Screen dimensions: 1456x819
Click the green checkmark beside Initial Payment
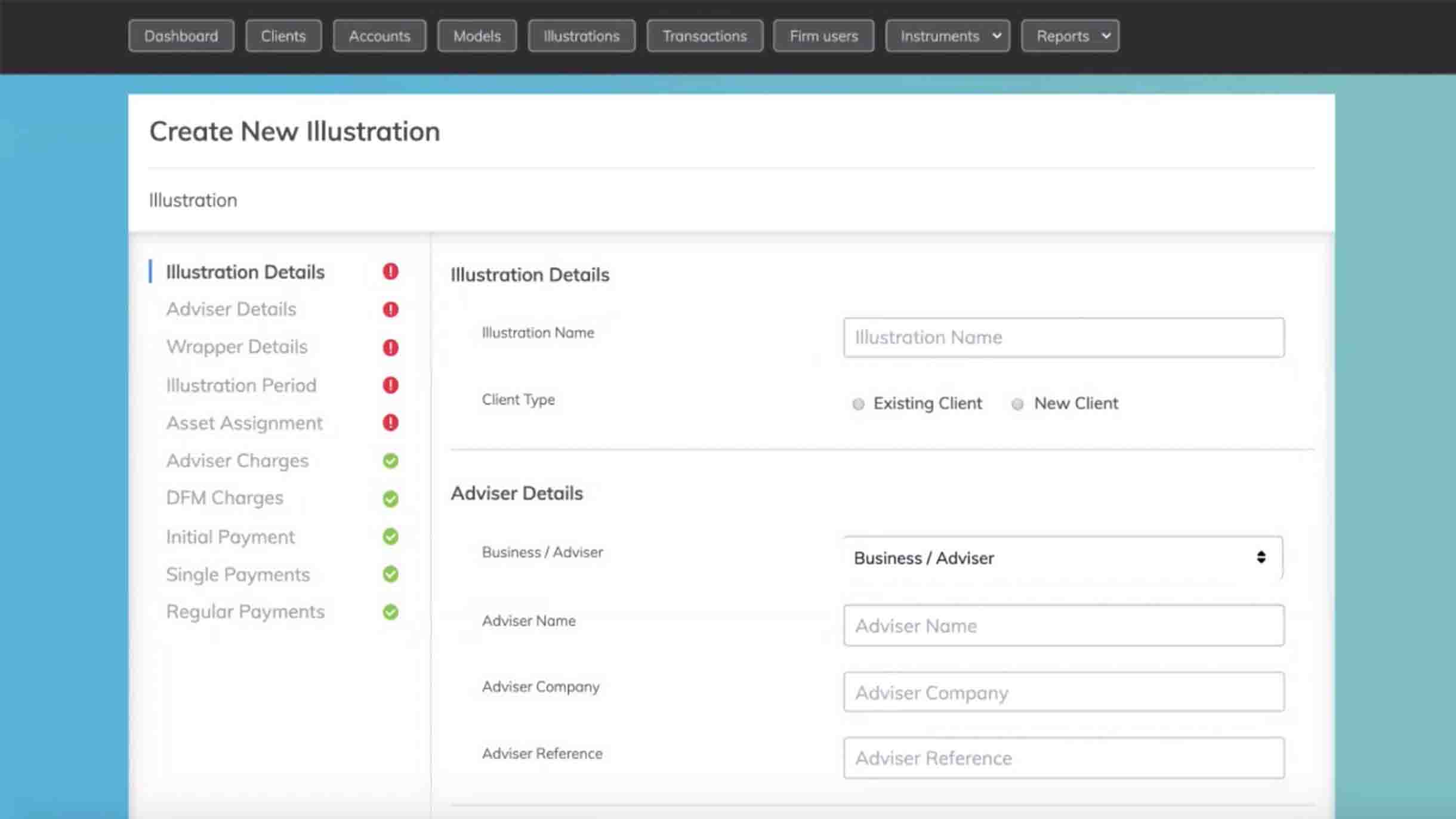point(390,536)
